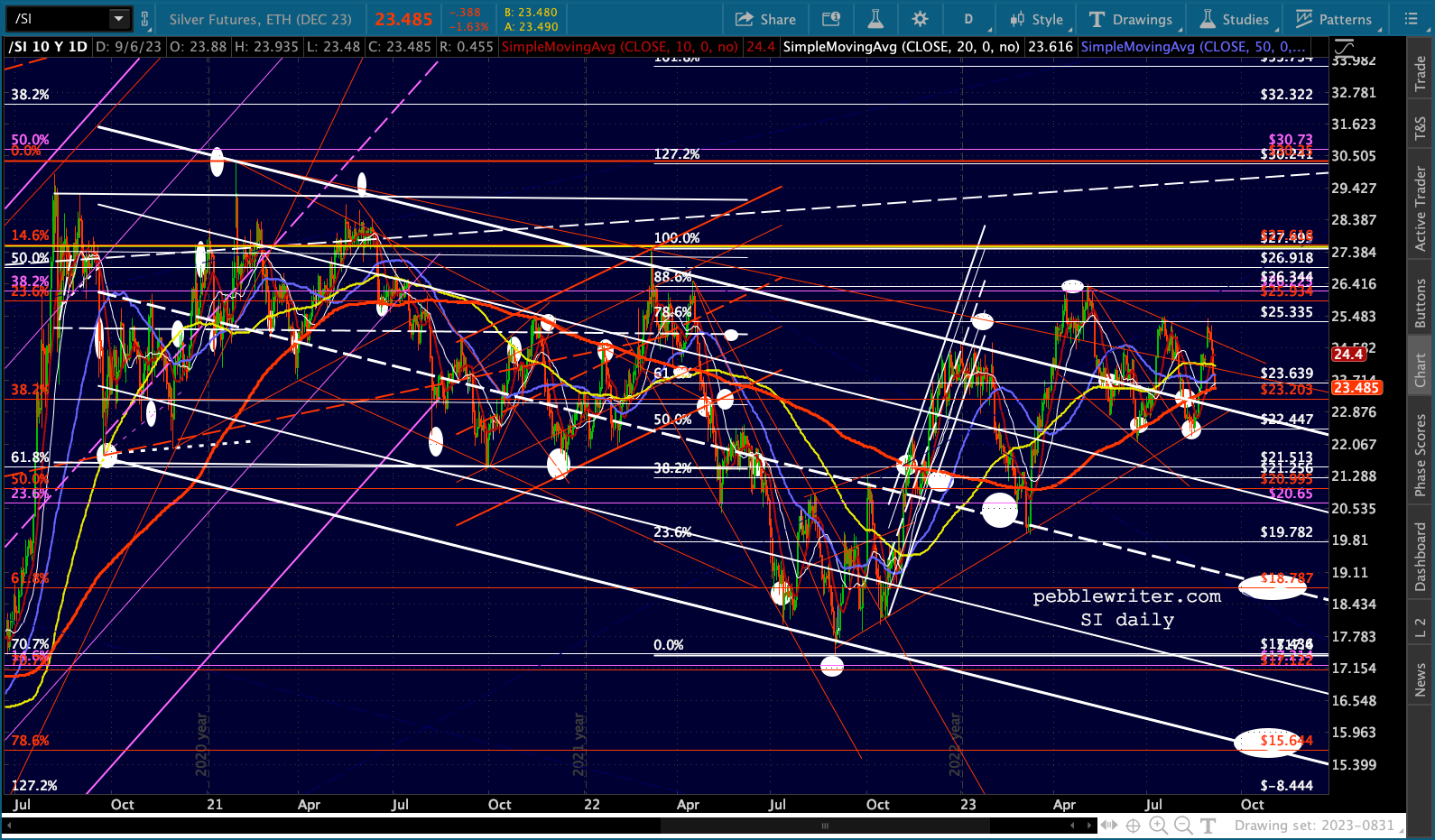Switch to the Active Trader side tab
The height and width of the screenshot is (840, 1435).
click(1421, 208)
